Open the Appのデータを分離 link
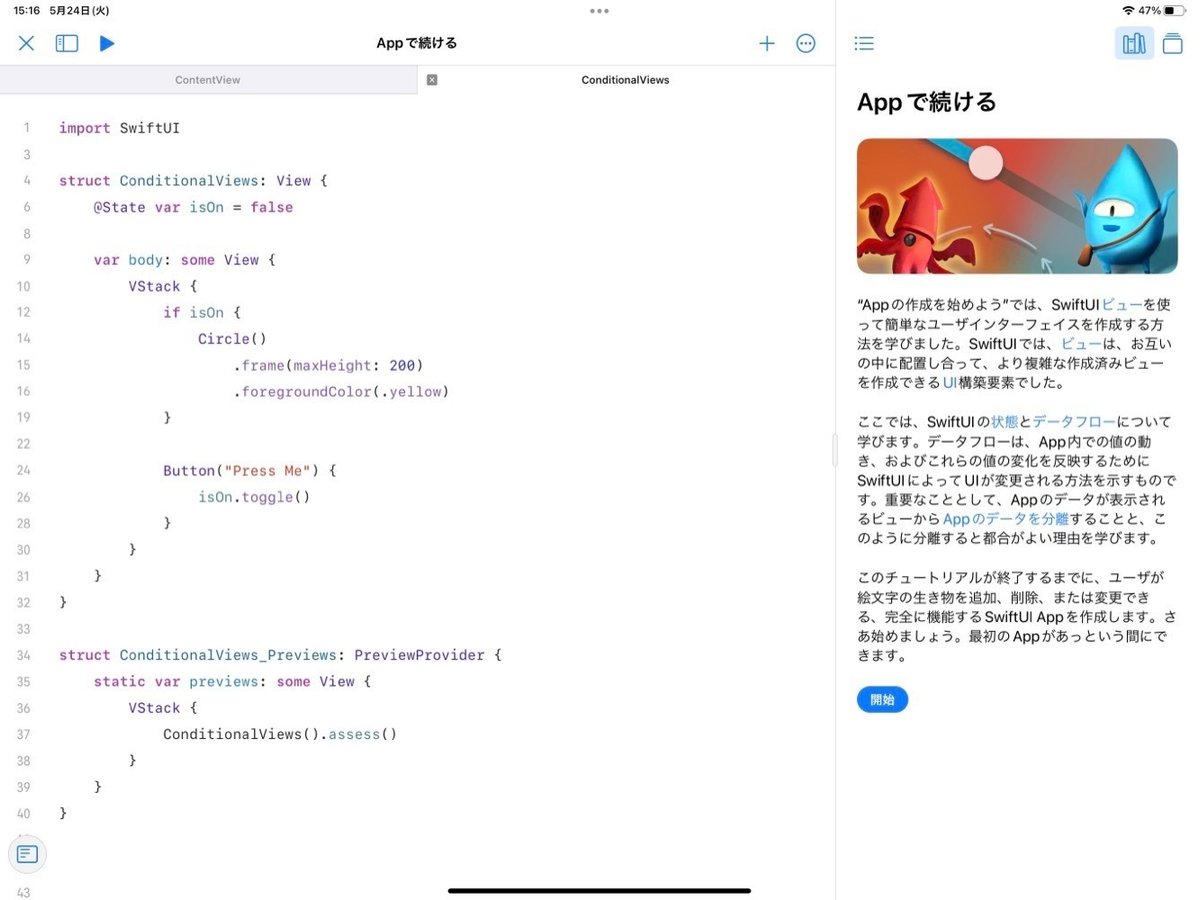Image resolution: width=1200 pixels, height=900 pixels. pos(1006,518)
